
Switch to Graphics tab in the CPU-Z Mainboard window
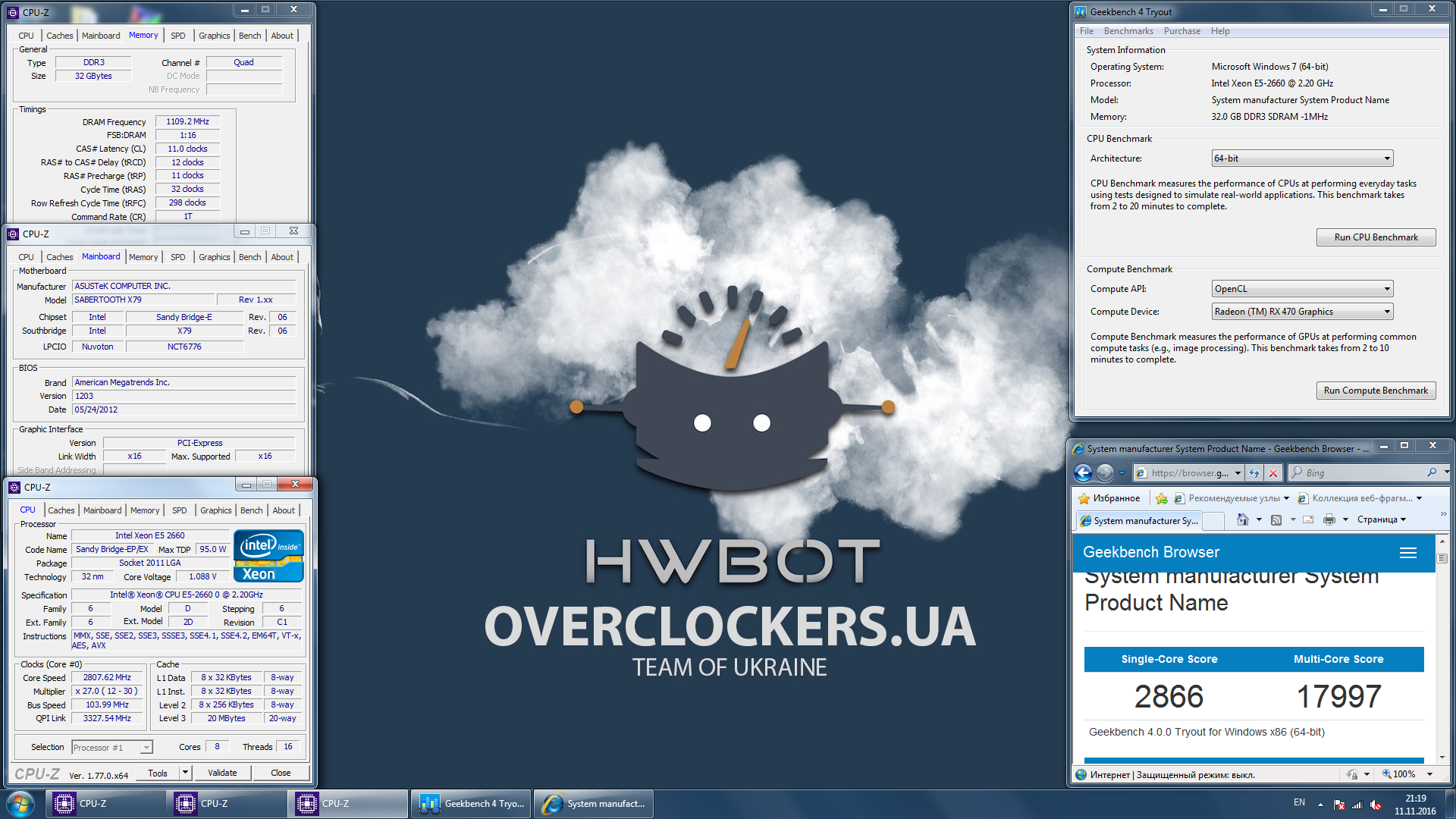pos(214,257)
